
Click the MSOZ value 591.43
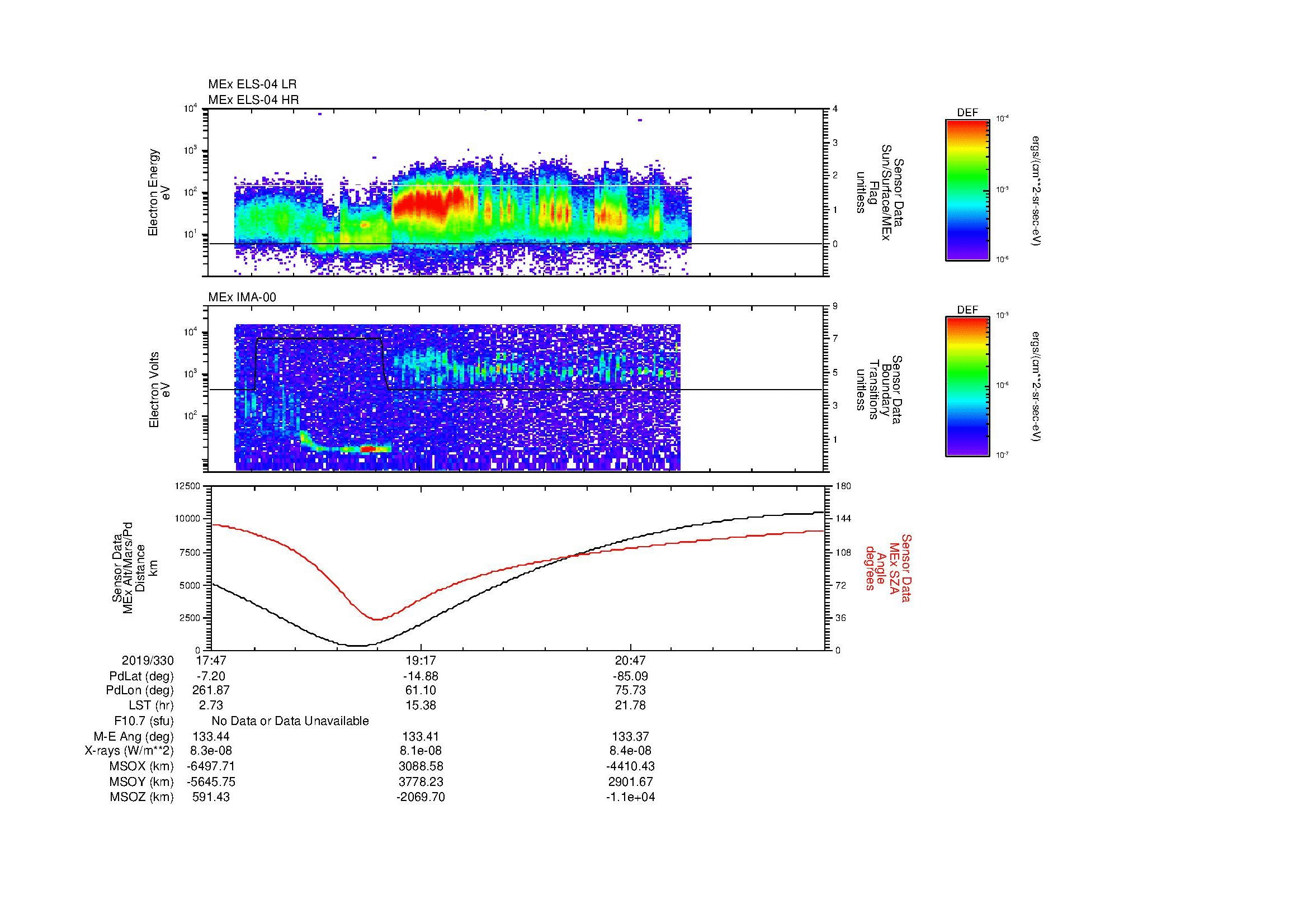pyautogui.click(x=211, y=797)
